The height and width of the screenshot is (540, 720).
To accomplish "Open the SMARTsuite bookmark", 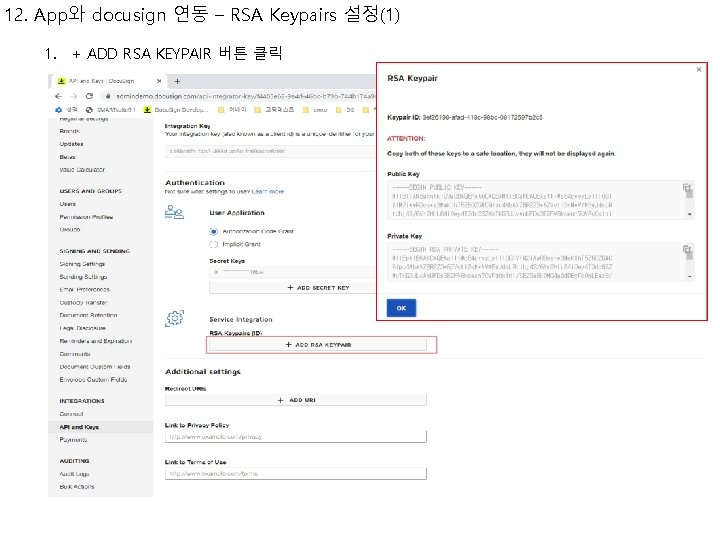I will point(110,110).
